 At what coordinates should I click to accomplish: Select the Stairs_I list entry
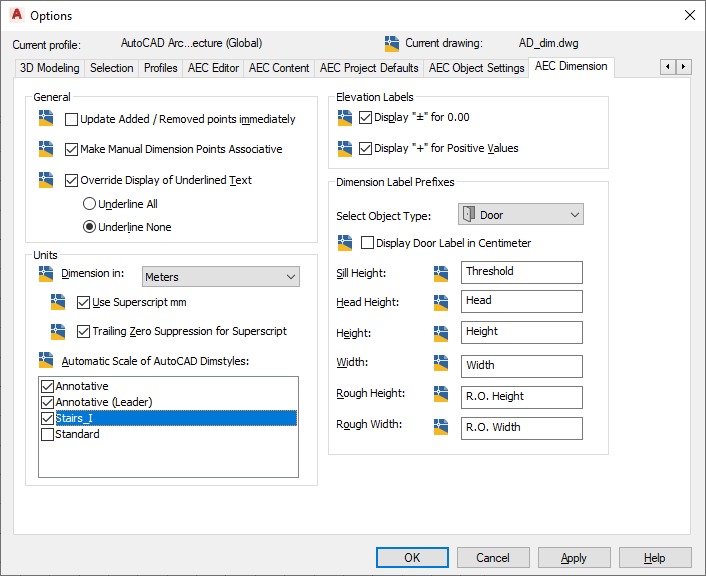point(176,418)
